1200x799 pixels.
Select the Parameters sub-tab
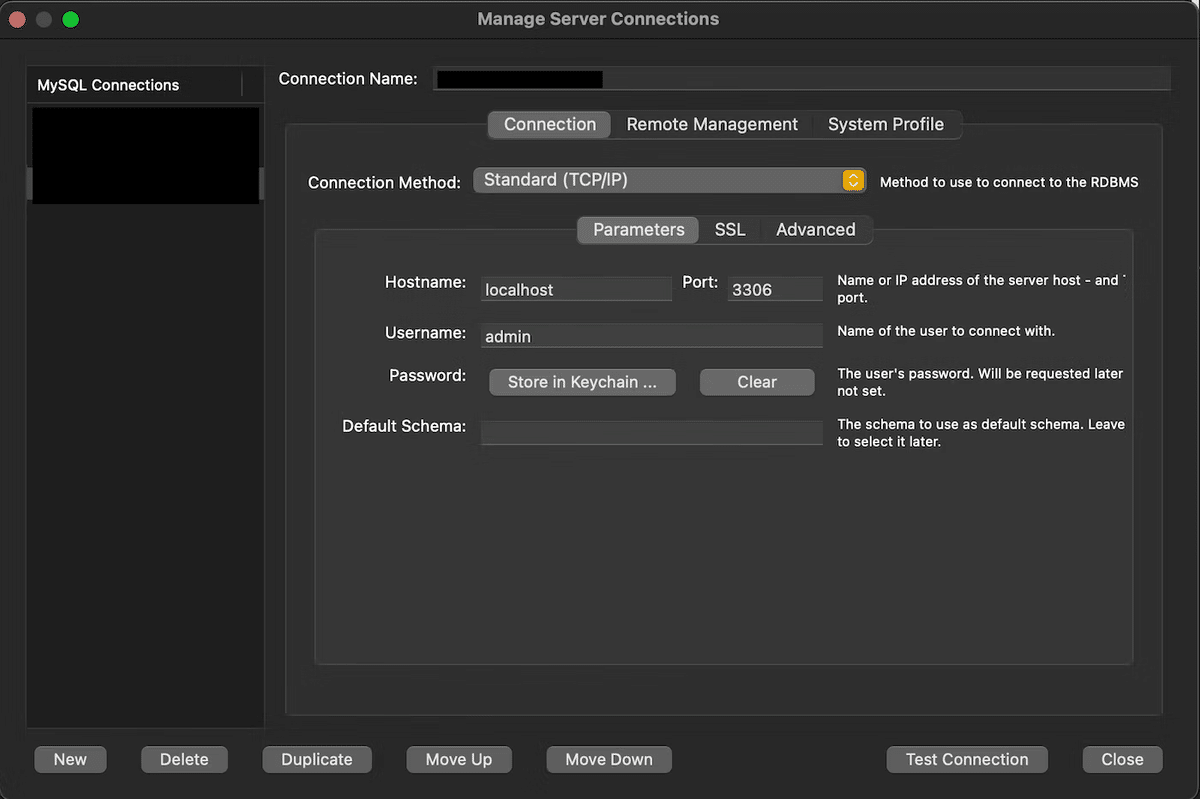pos(639,229)
